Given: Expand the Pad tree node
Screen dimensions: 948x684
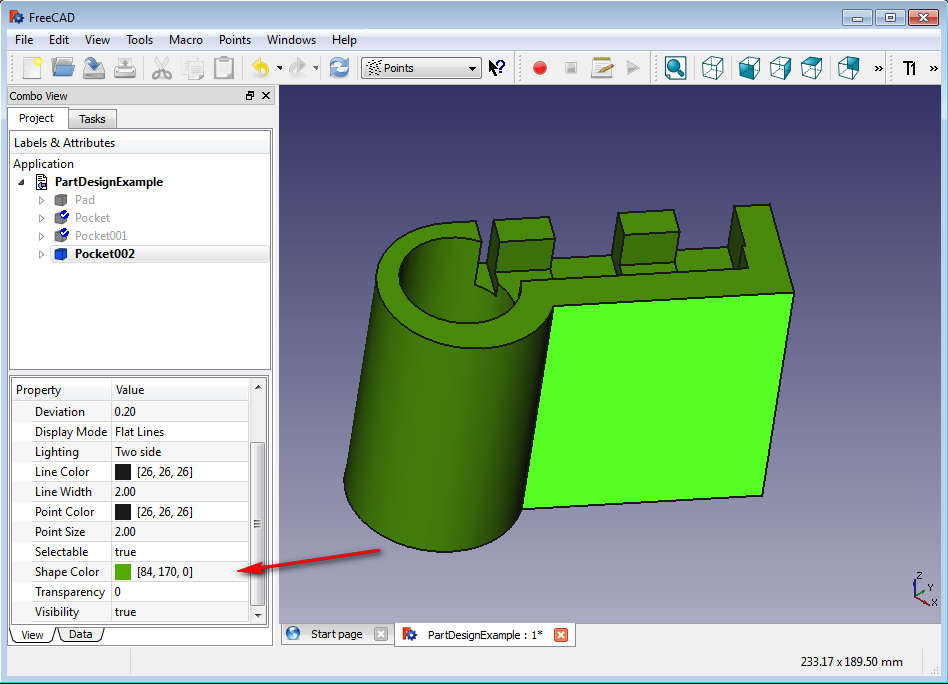Looking at the screenshot, I should point(42,200).
